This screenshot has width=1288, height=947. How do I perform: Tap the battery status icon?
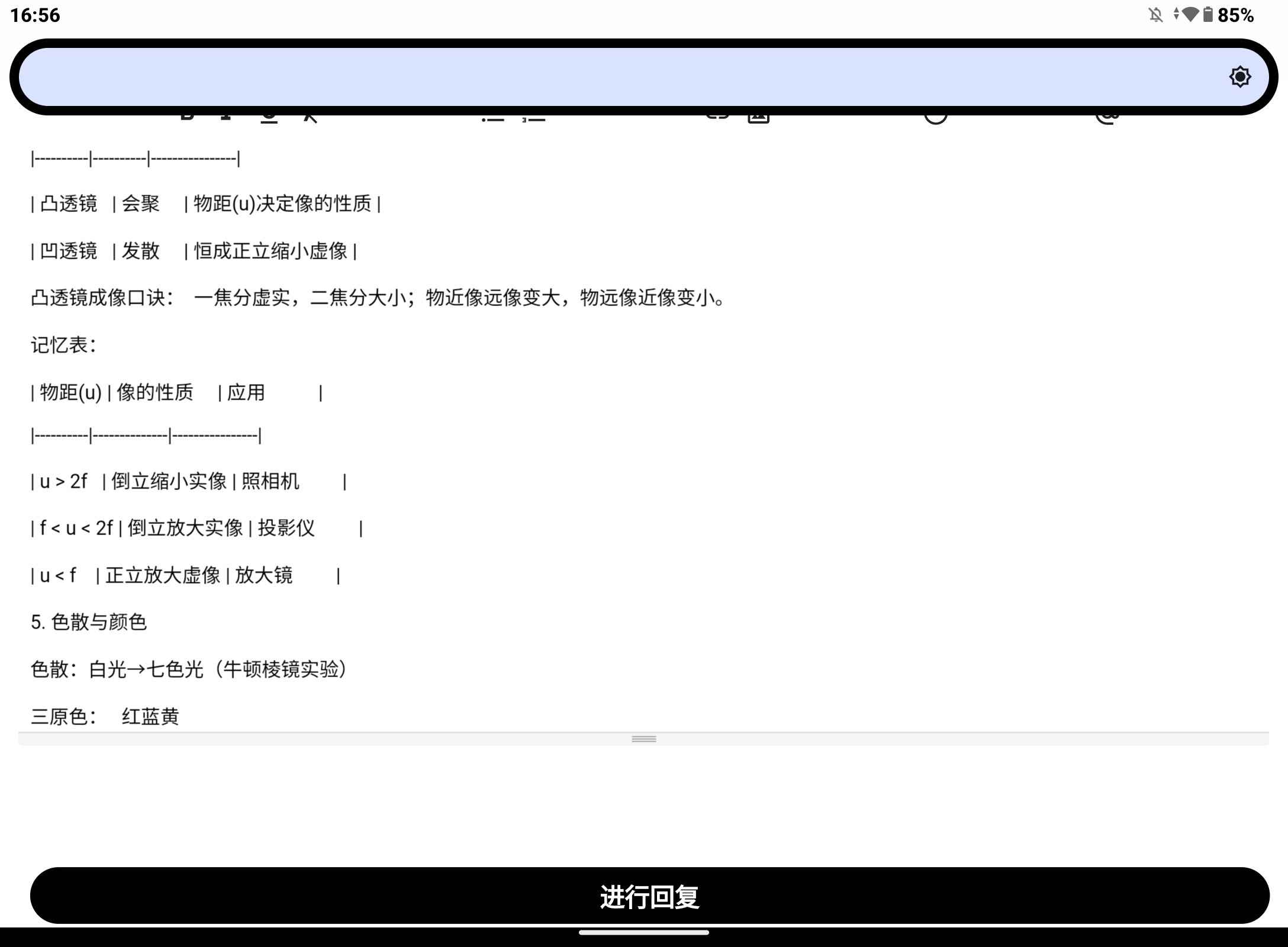(1208, 15)
